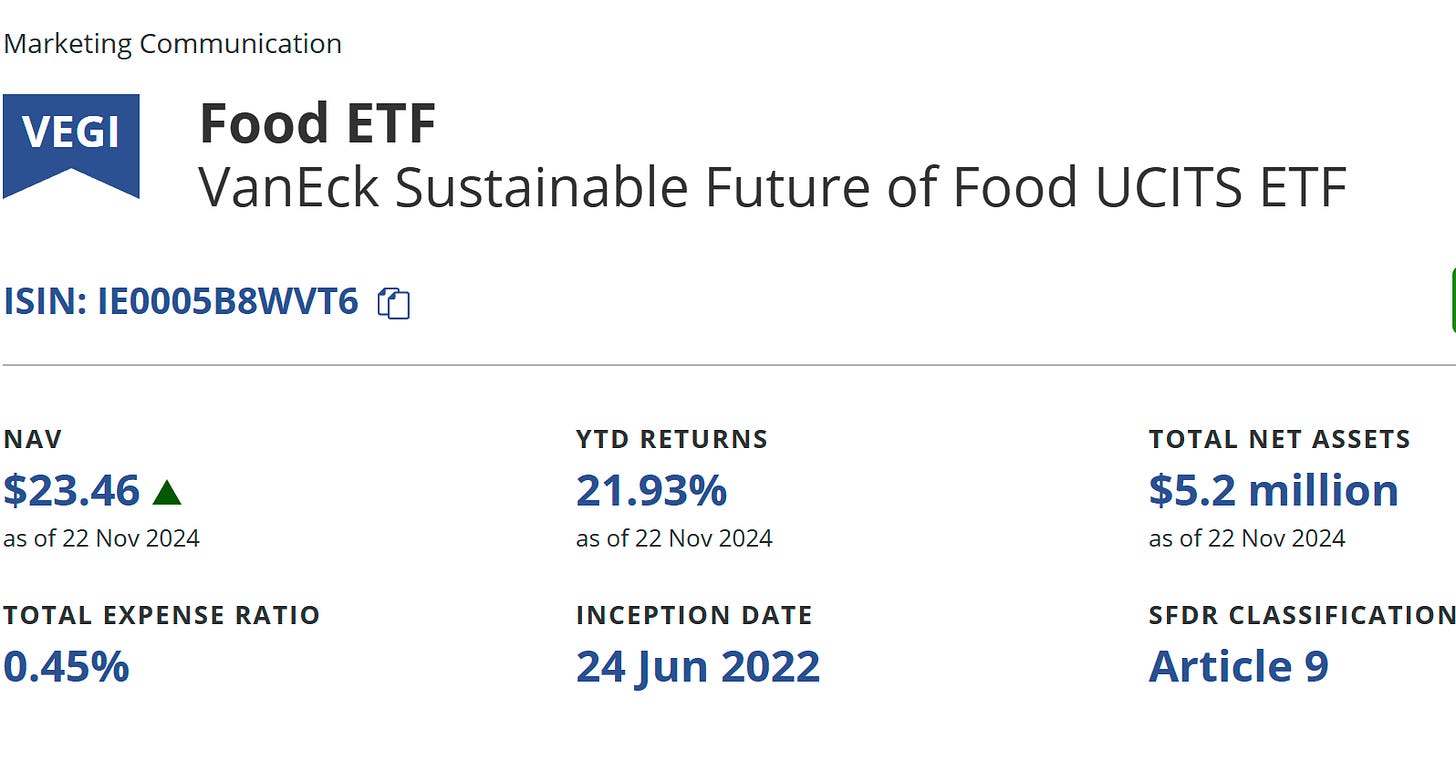The width and height of the screenshot is (1456, 763).
Task: Select the ISIN code IE0005B8WVT6
Action: click(x=228, y=301)
